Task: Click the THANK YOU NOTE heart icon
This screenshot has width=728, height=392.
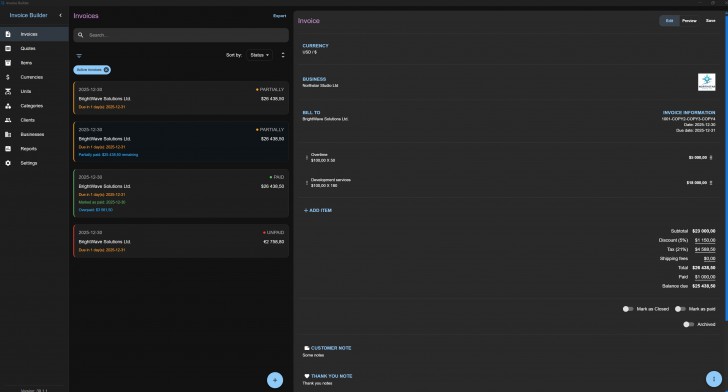Action: point(306,376)
